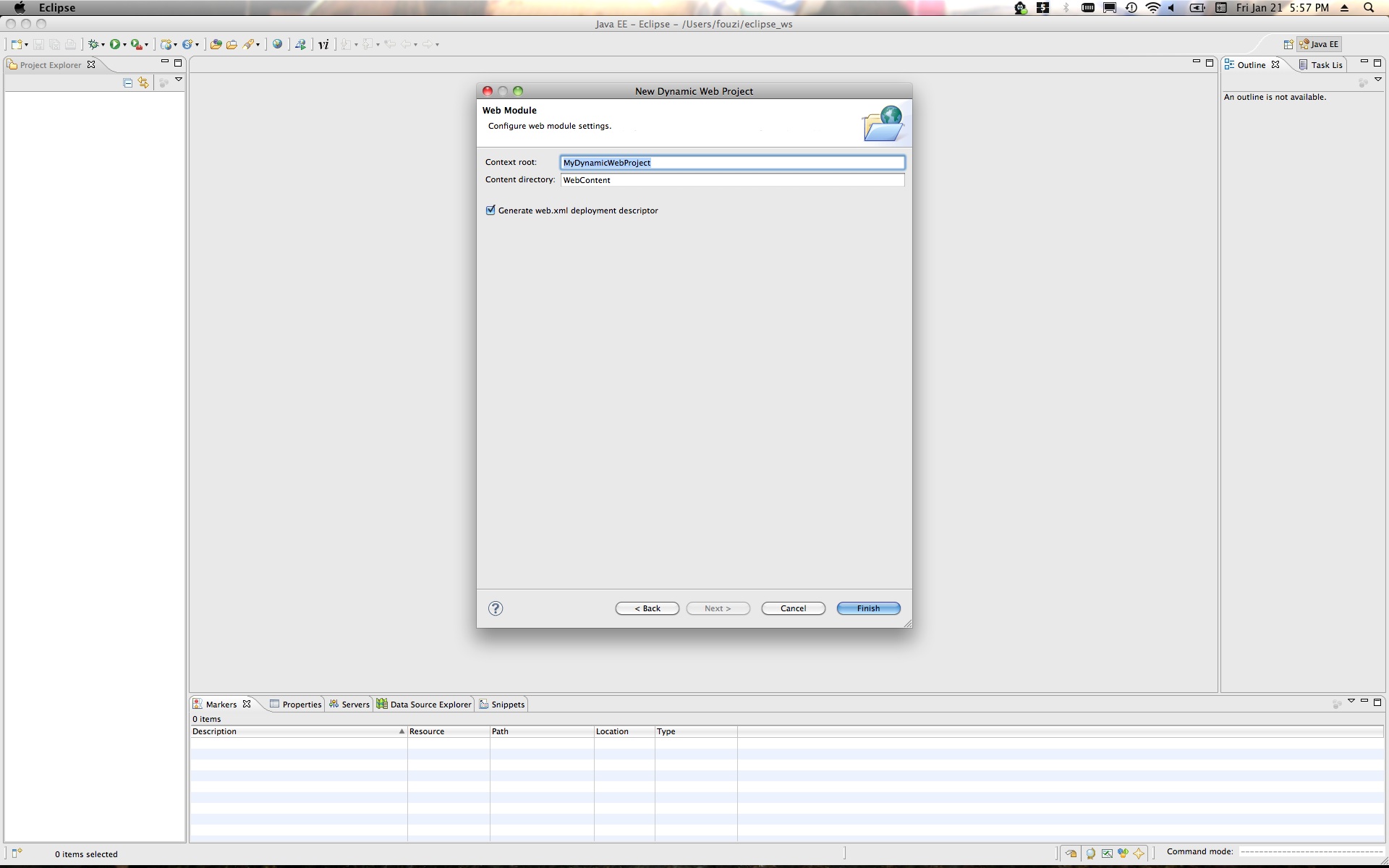Click the Path column header
This screenshot has height=868, width=1389.
pyautogui.click(x=542, y=731)
